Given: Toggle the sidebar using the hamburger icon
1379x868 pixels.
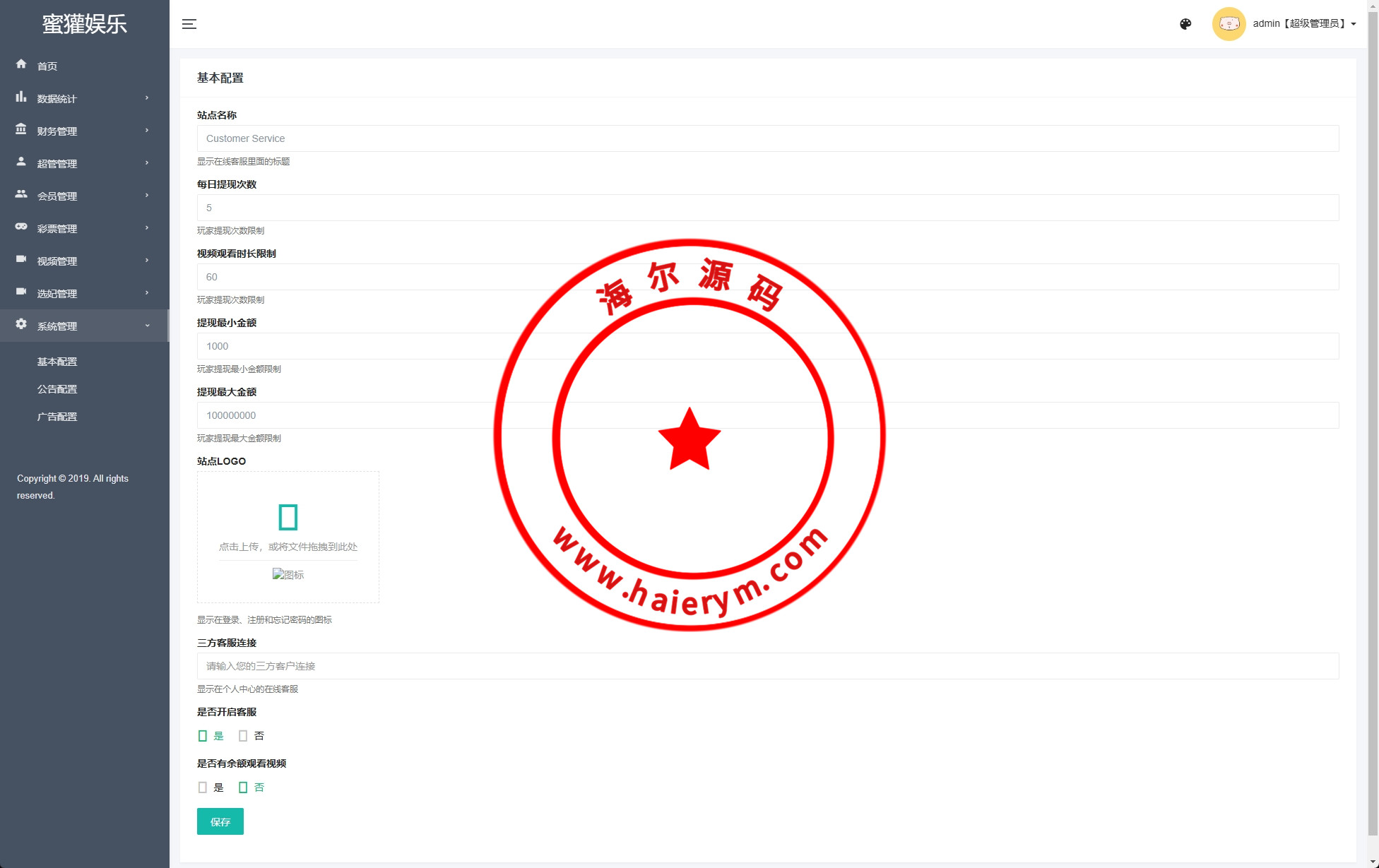Looking at the screenshot, I should click(189, 24).
